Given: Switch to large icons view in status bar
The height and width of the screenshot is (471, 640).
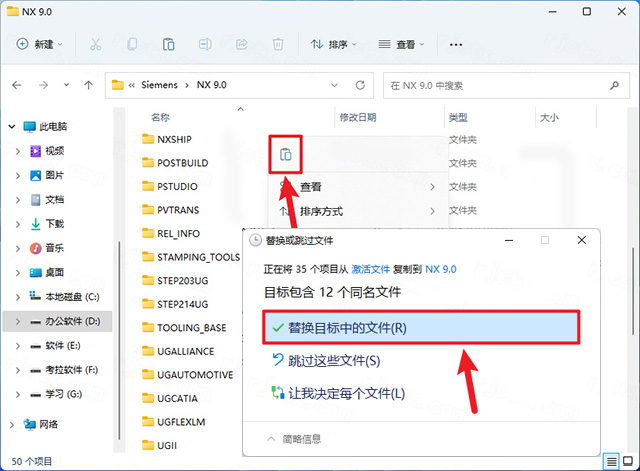Looking at the screenshot, I should click(629, 462).
